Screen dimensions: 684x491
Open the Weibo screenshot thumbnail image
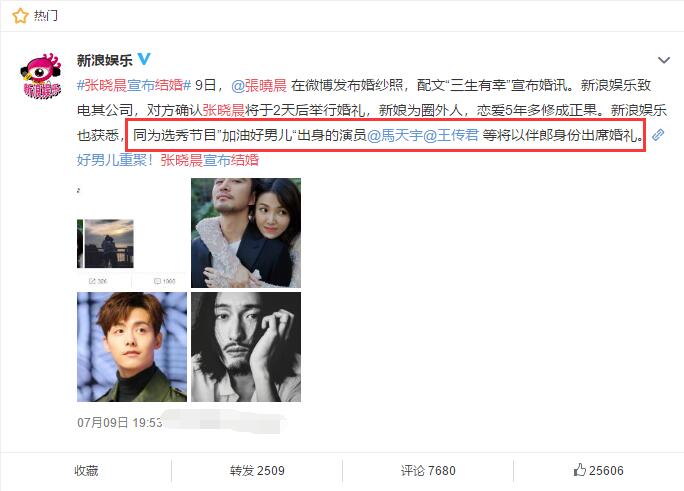coord(131,233)
